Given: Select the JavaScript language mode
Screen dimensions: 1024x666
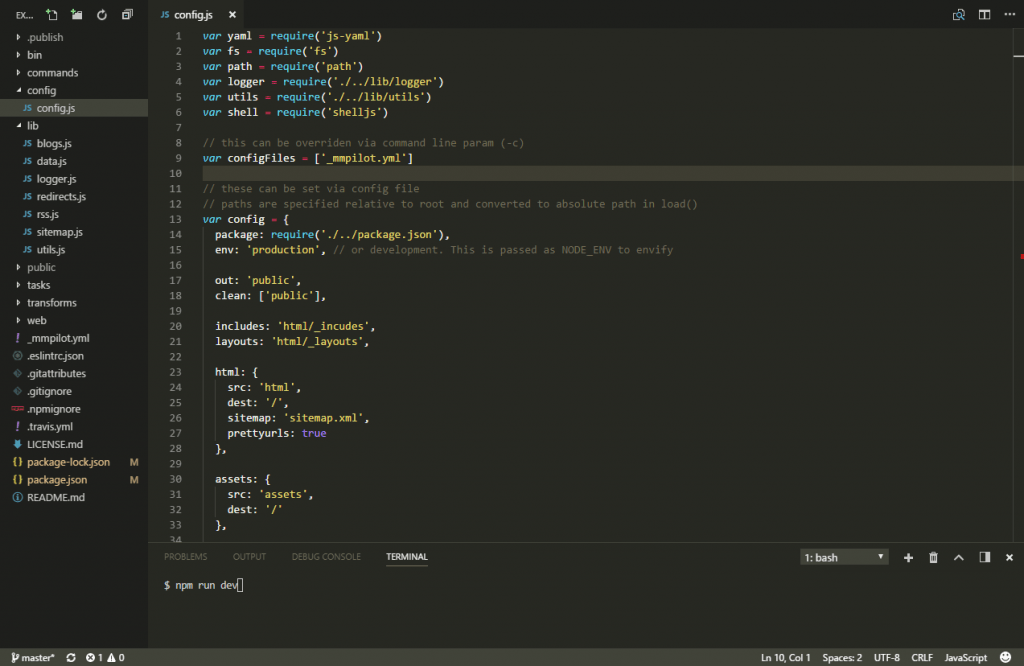Looking at the screenshot, I should [965, 658].
